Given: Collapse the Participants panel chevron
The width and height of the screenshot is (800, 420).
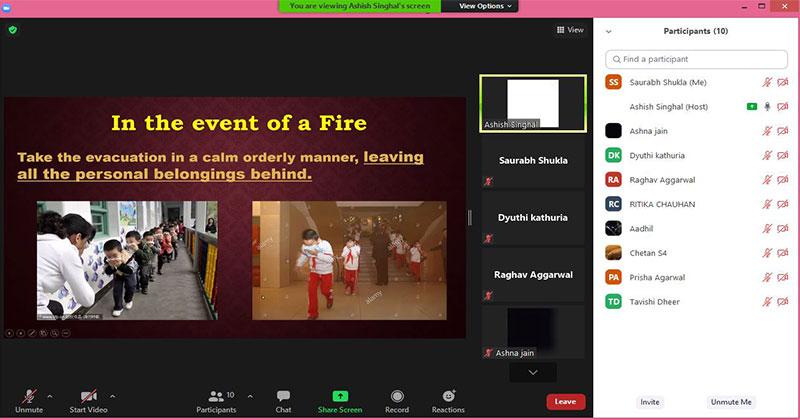Looking at the screenshot, I should pos(609,31).
